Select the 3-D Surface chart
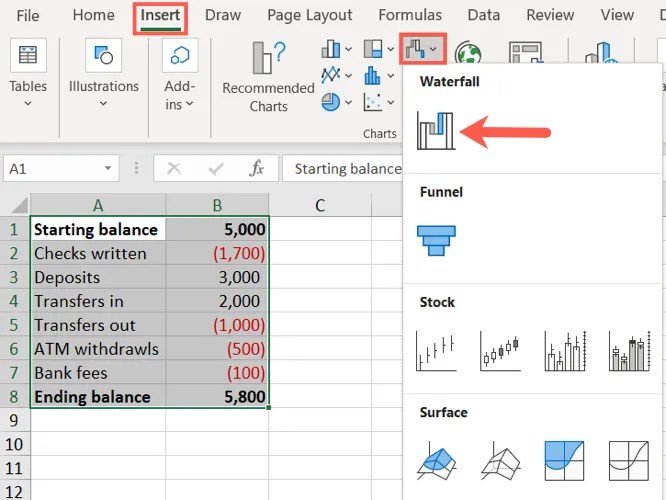The width and height of the screenshot is (666, 500). click(436, 461)
